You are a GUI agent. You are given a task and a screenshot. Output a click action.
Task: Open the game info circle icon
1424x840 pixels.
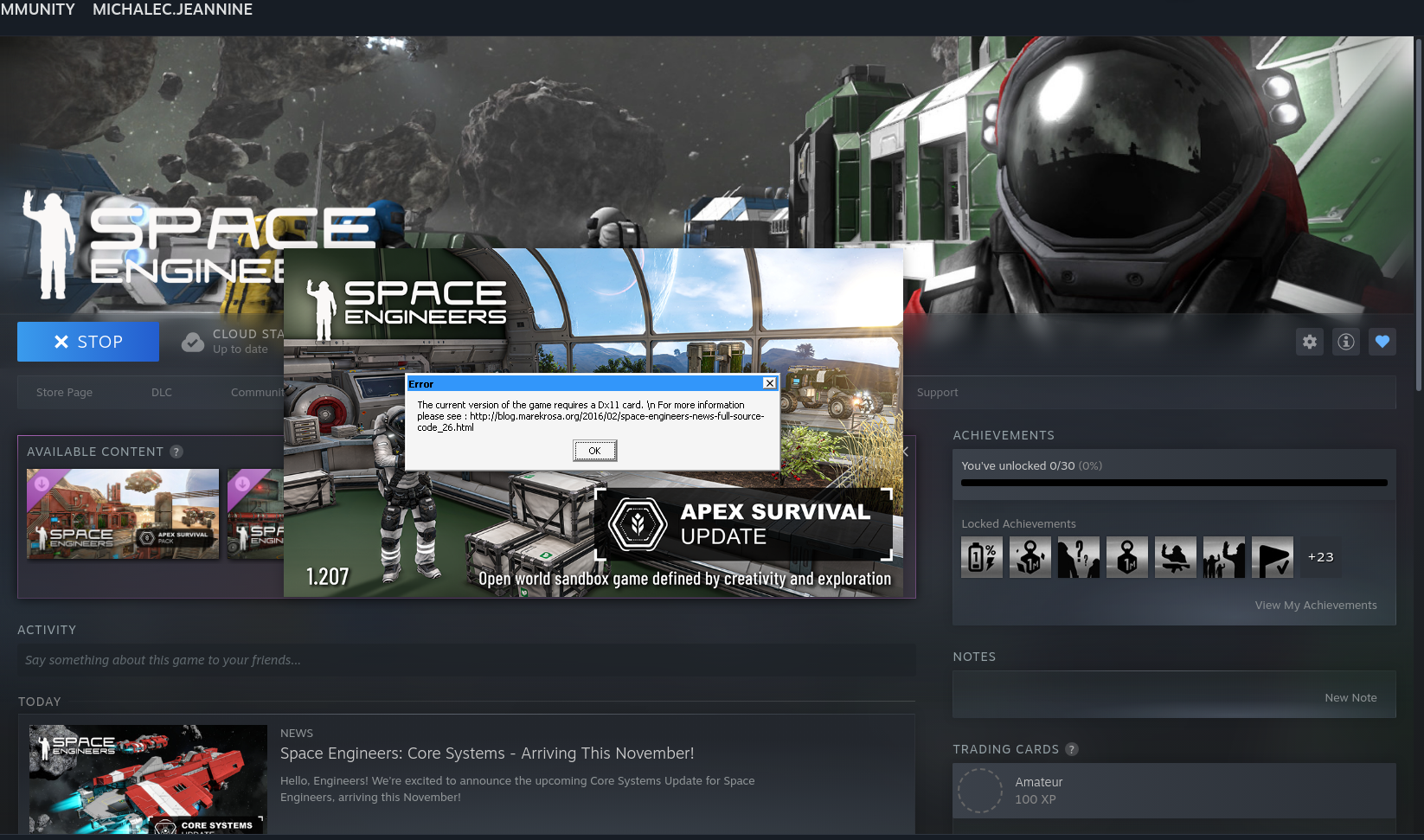coord(1345,342)
